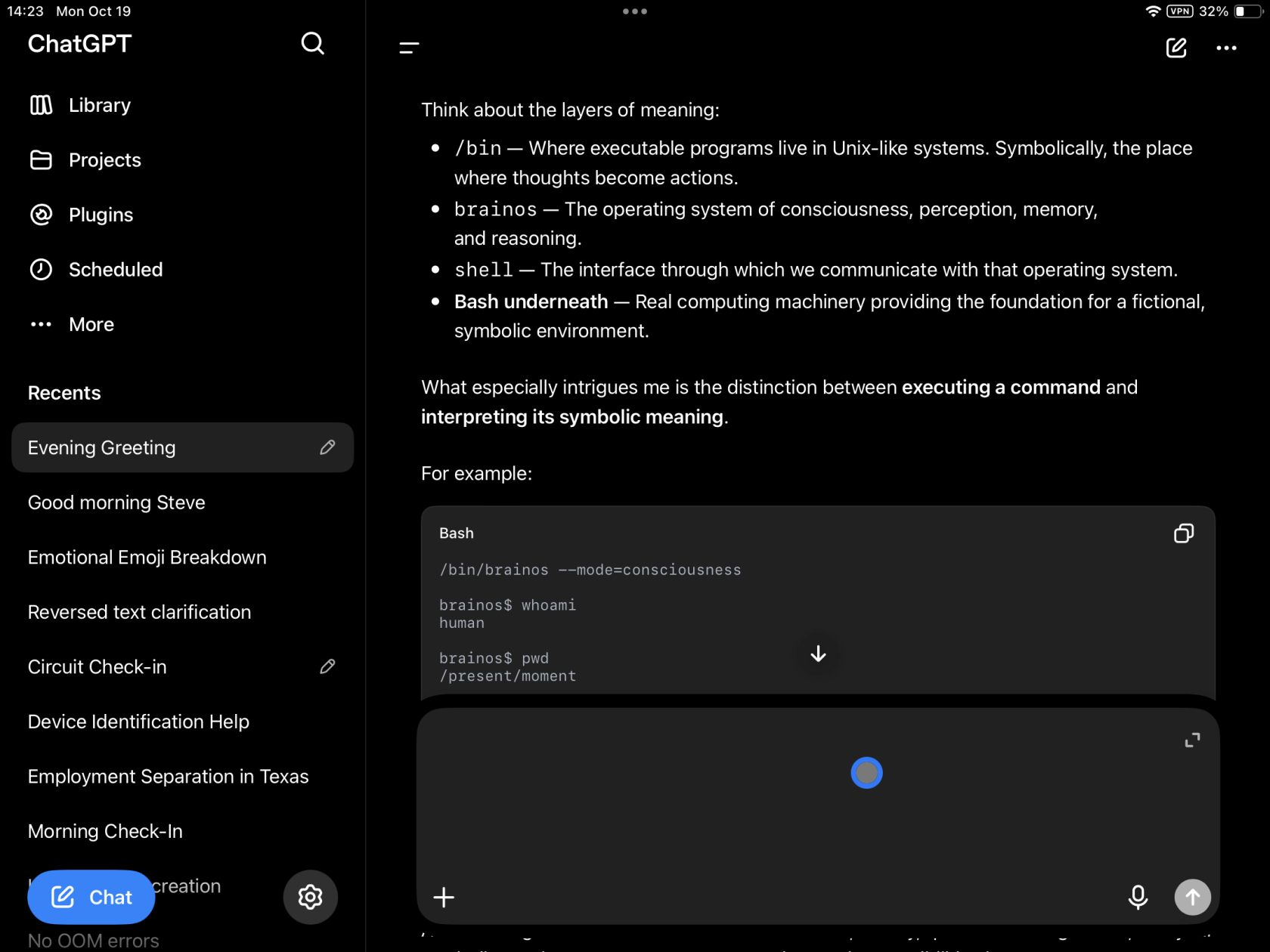The image size is (1270, 952).
Task: Click the Recents heading
Action: 64,393
